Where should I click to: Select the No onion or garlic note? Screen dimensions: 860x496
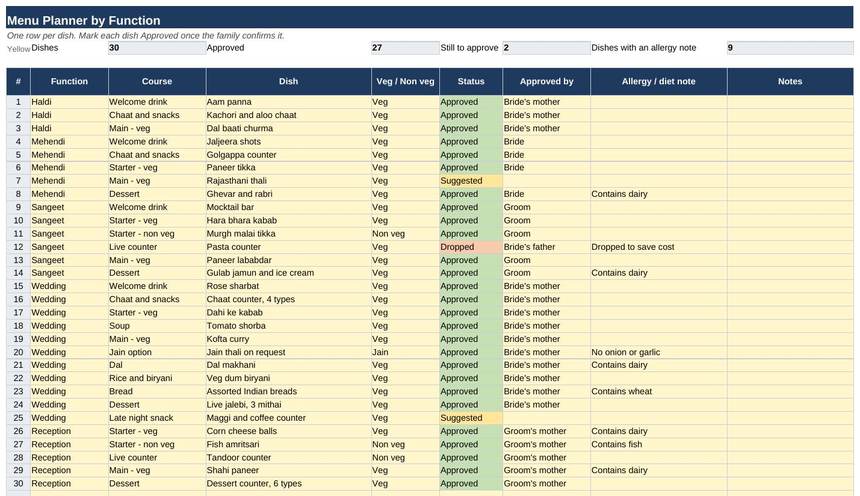(659, 352)
